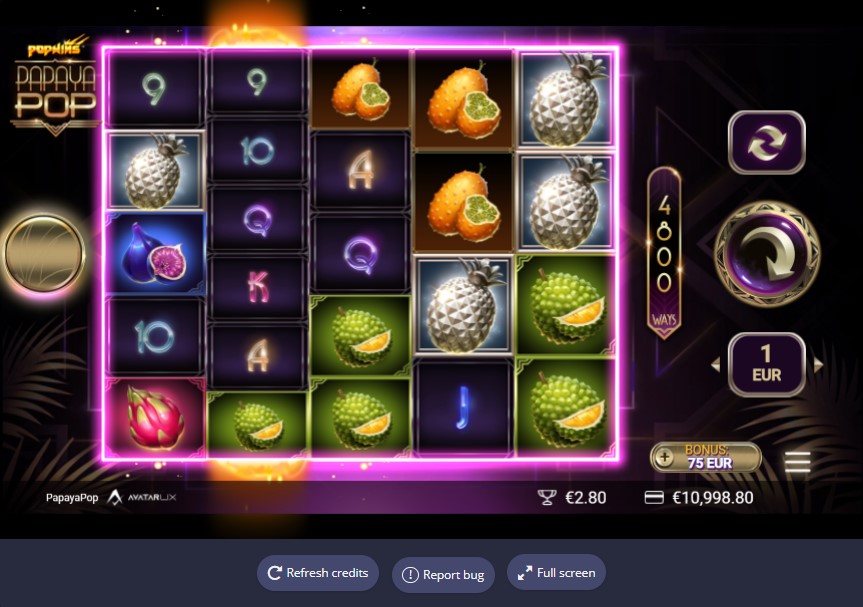Image resolution: width=863 pixels, height=607 pixels.
Task: Click the AvatarUX logo in footer
Action: point(142,497)
